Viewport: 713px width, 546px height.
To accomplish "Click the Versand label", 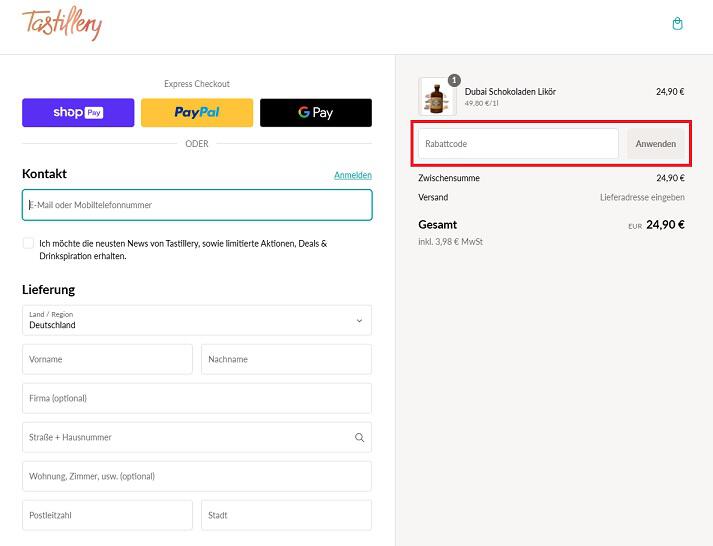I will pyautogui.click(x=433, y=197).
